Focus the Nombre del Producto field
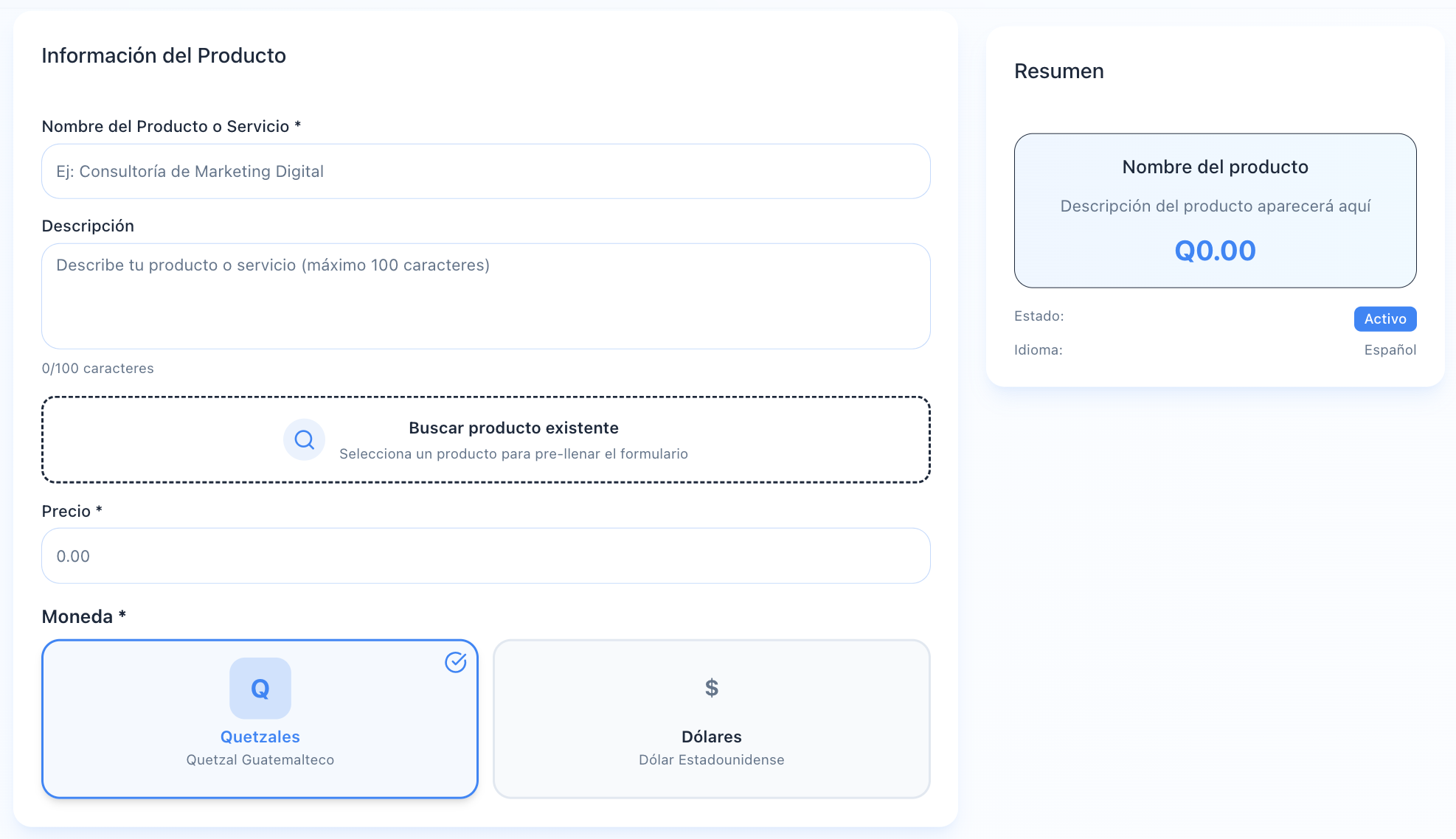This screenshot has width=1456, height=839. (x=485, y=171)
